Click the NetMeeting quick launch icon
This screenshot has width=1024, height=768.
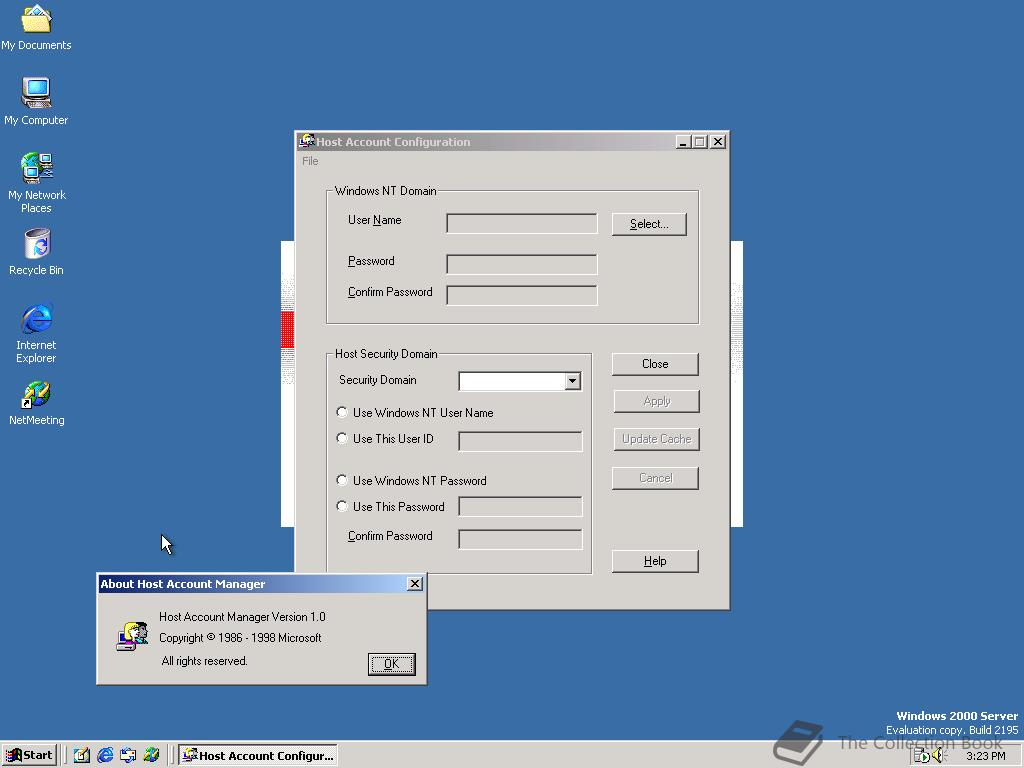[152, 755]
